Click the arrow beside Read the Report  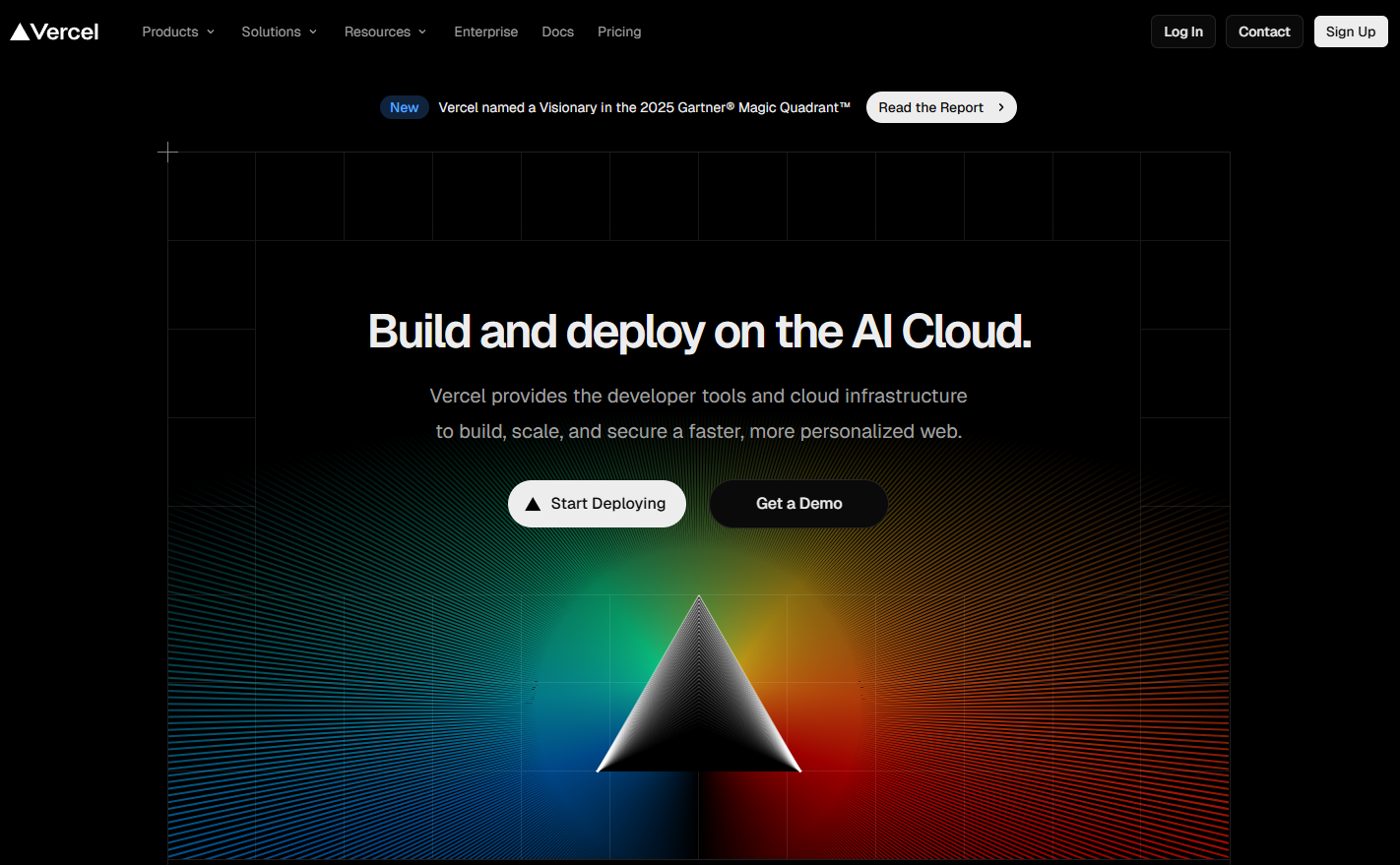pyautogui.click(x=1001, y=107)
